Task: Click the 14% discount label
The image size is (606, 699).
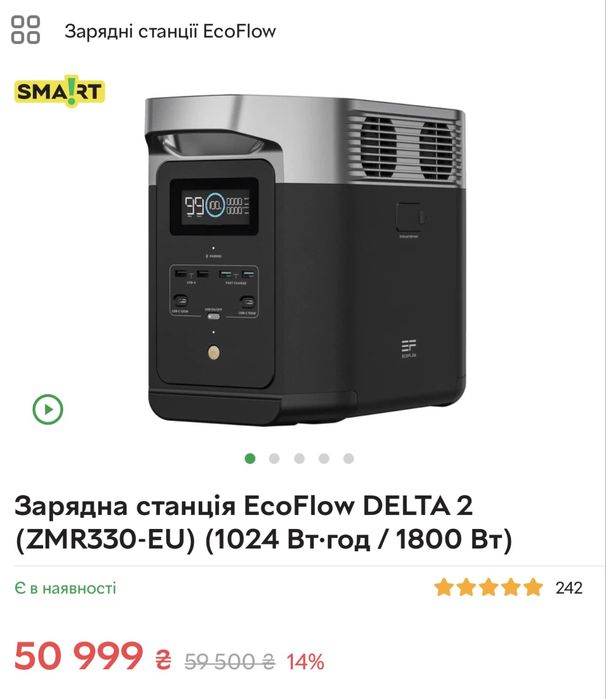Action: point(305,662)
